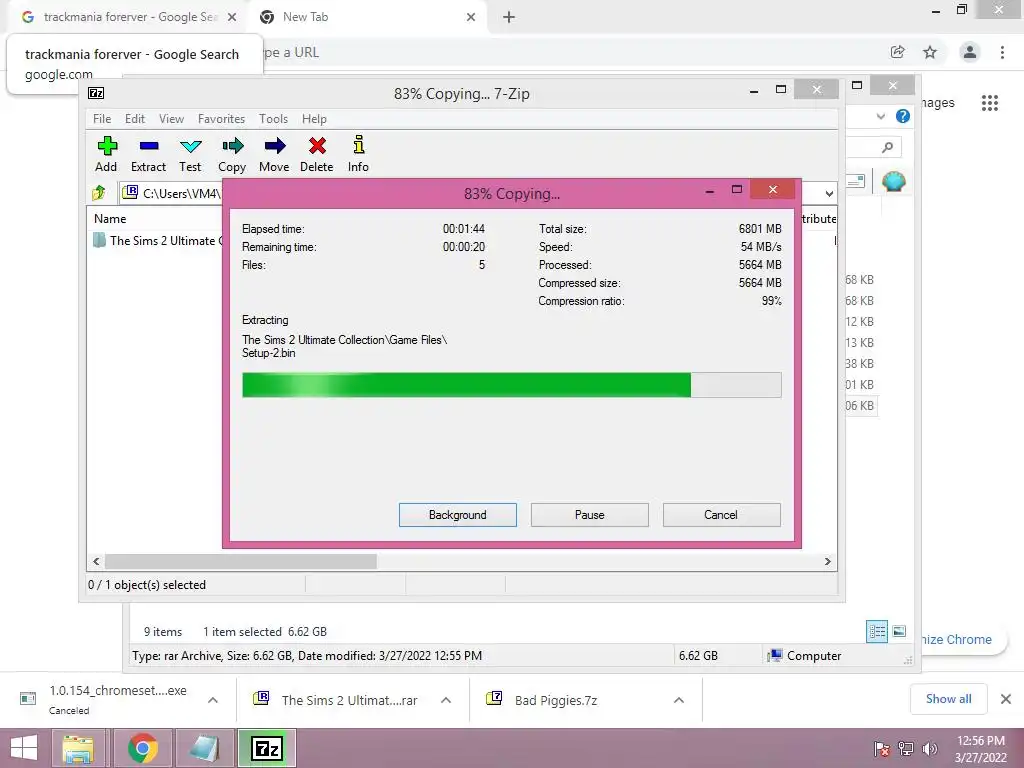This screenshot has width=1024, height=768.
Task: Click Show all downloads
Action: point(948,699)
